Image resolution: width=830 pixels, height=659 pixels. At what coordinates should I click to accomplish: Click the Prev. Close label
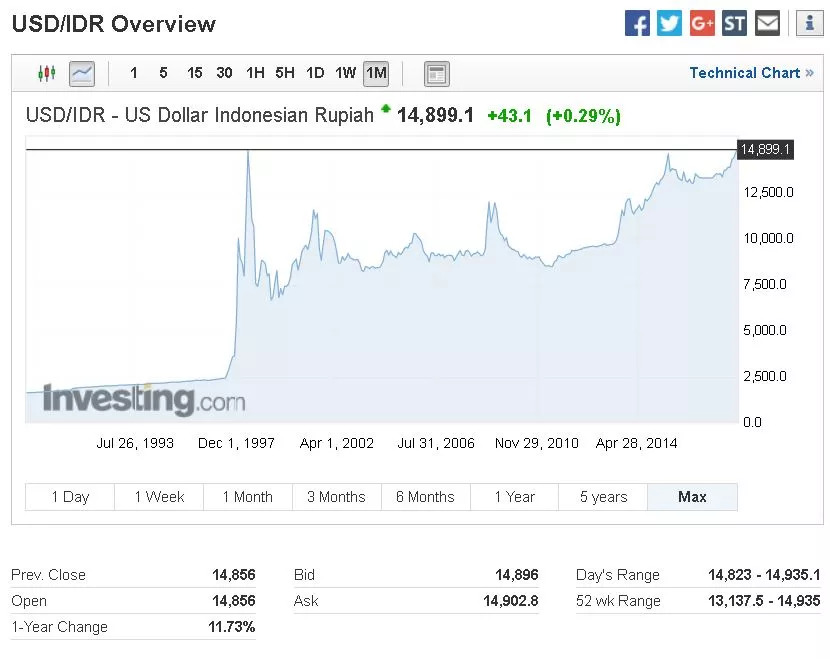click(x=48, y=575)
